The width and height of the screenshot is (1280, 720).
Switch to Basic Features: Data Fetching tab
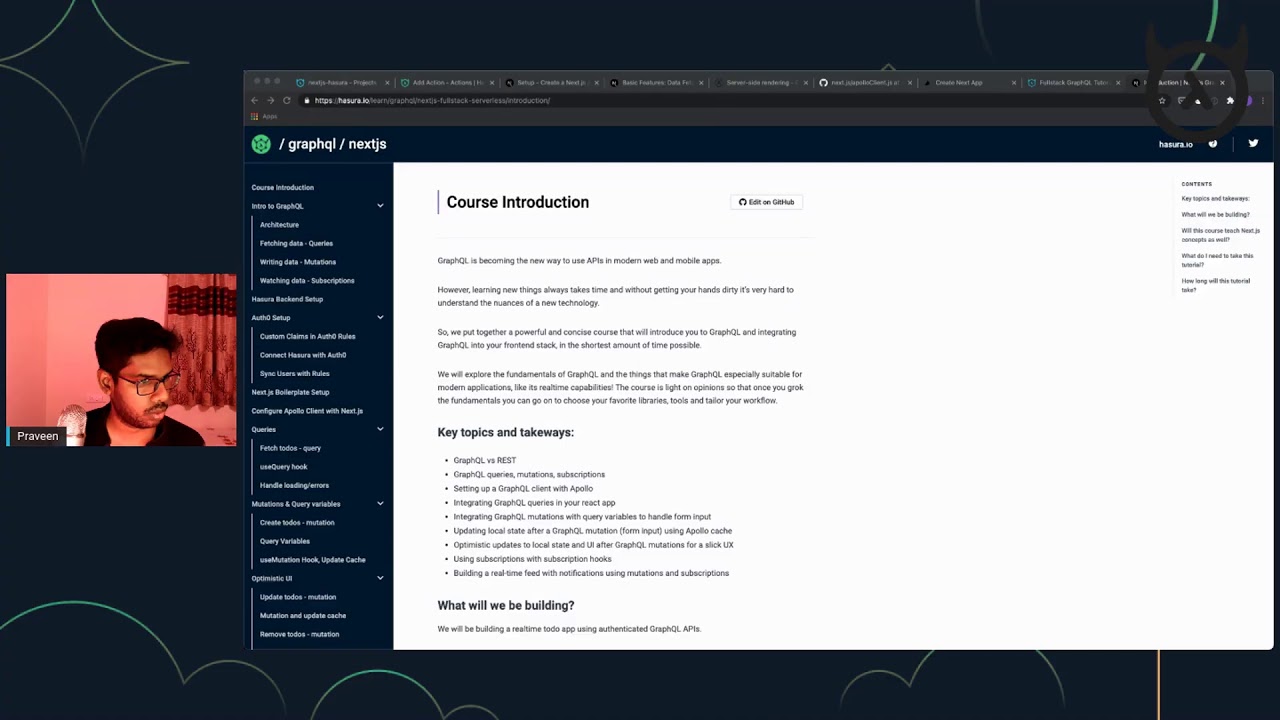(x=655, y=83)
